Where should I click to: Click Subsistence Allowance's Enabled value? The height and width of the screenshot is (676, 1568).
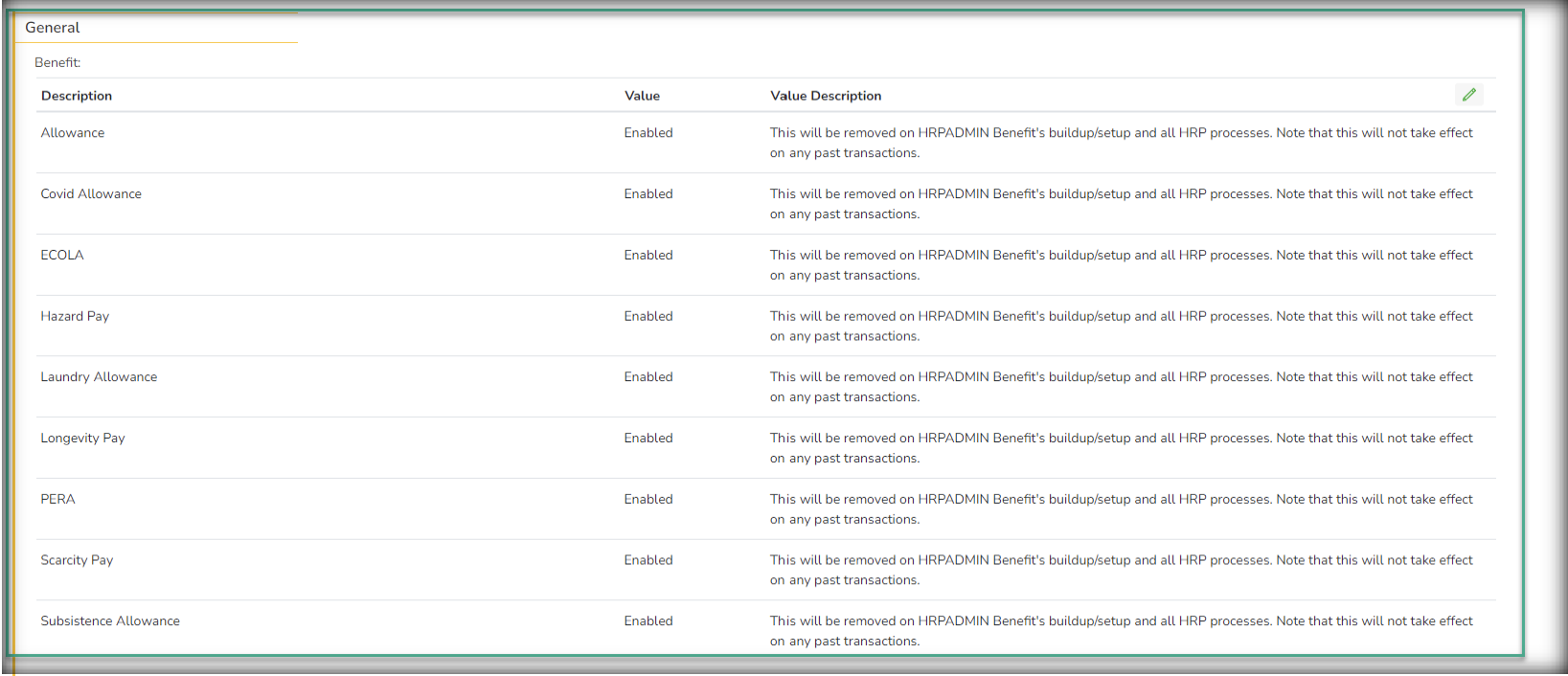648,621
